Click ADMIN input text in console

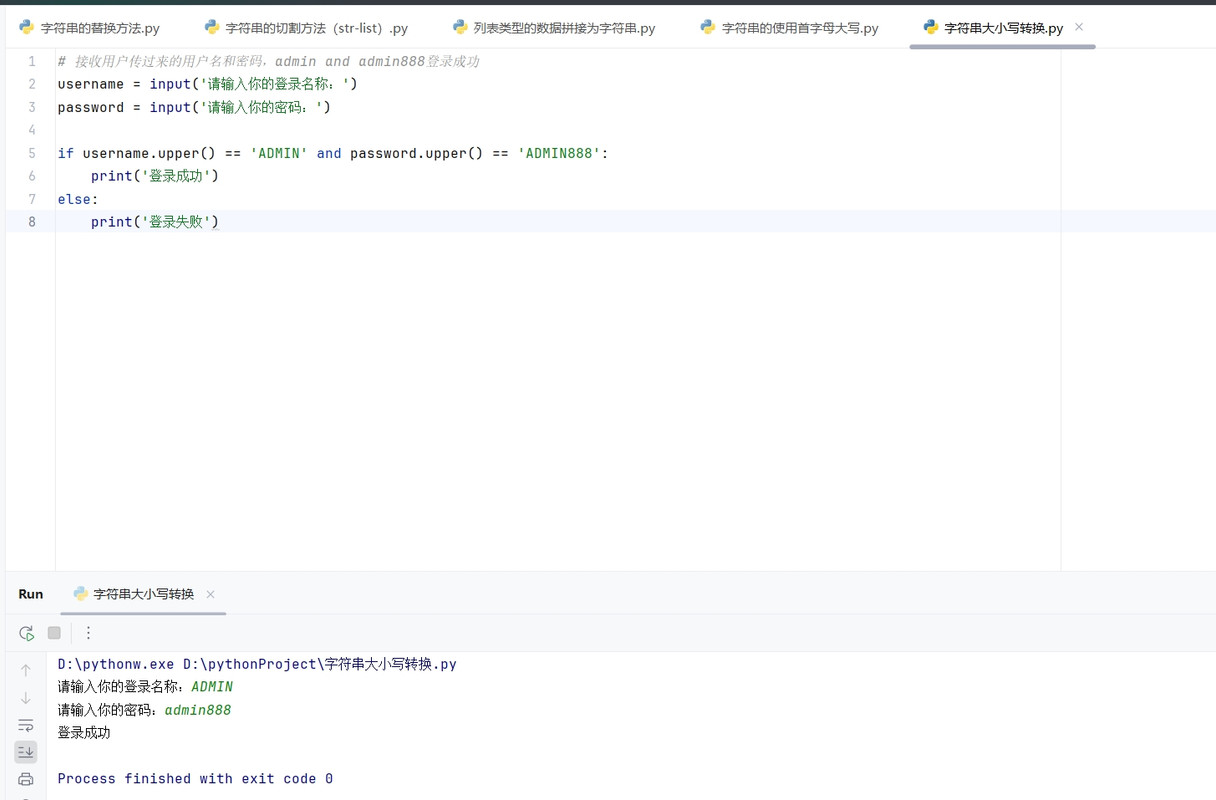coord(212,687)
